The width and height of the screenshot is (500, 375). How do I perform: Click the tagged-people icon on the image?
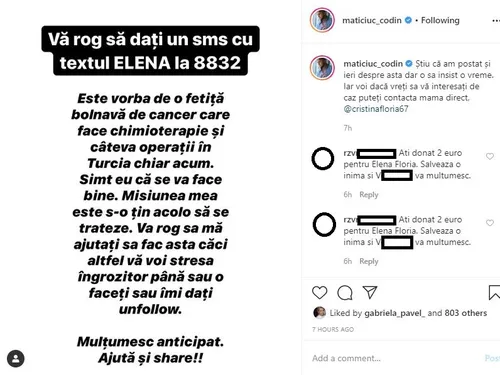click(x=15, y=359)
